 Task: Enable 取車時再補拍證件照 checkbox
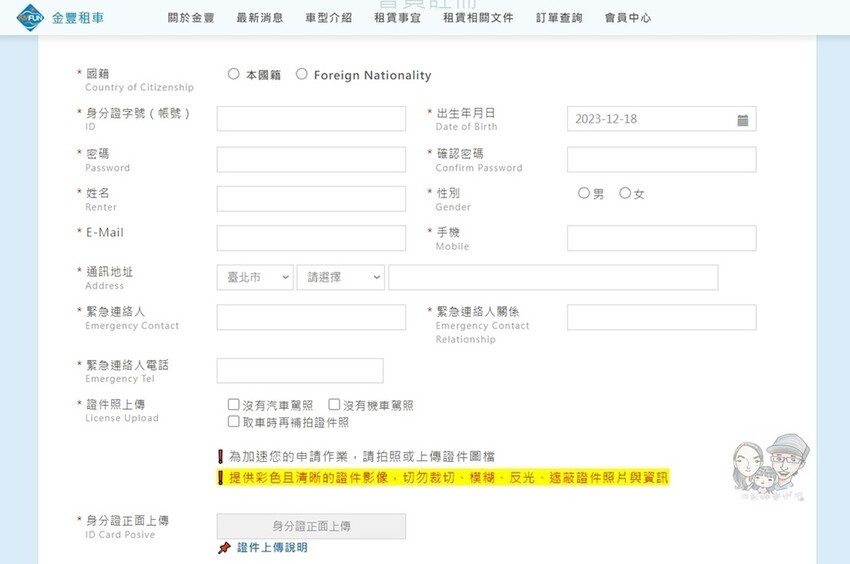[x=234, y=421]
